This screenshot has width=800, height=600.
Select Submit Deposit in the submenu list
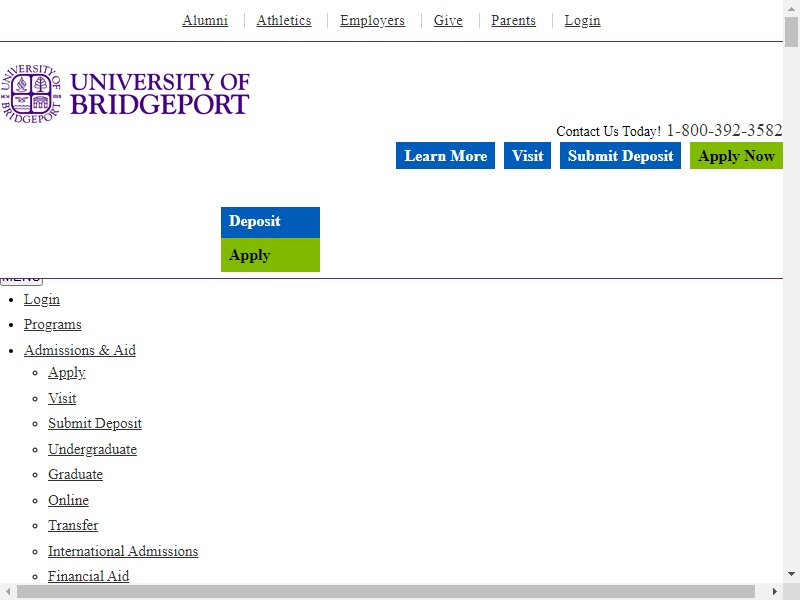point(95,423)
